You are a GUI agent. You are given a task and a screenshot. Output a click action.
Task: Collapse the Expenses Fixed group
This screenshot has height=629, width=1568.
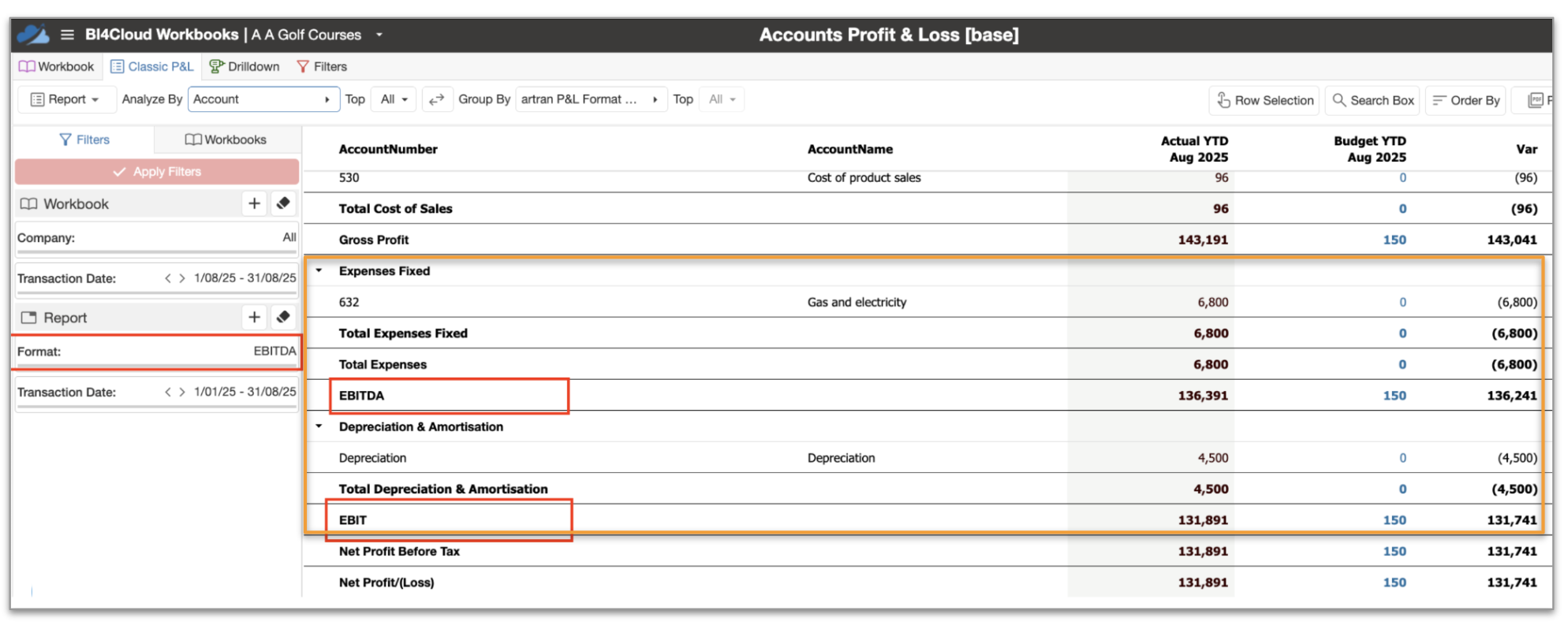point(319,270)
